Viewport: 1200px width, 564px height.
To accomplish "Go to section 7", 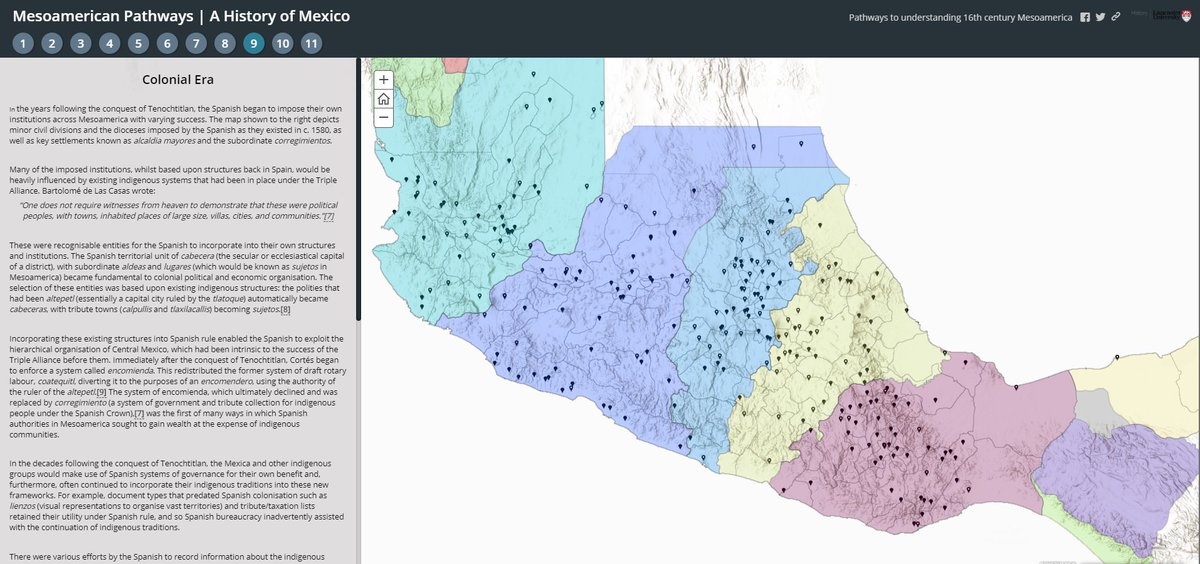I will click(197, 43).
